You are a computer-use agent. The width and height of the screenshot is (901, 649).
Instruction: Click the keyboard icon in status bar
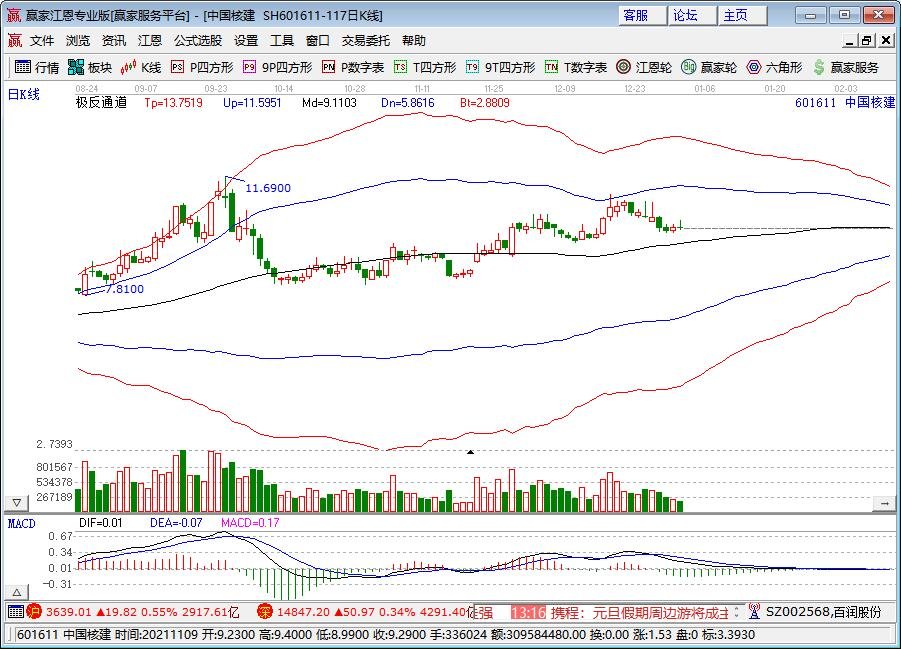[x=16, y=612]
